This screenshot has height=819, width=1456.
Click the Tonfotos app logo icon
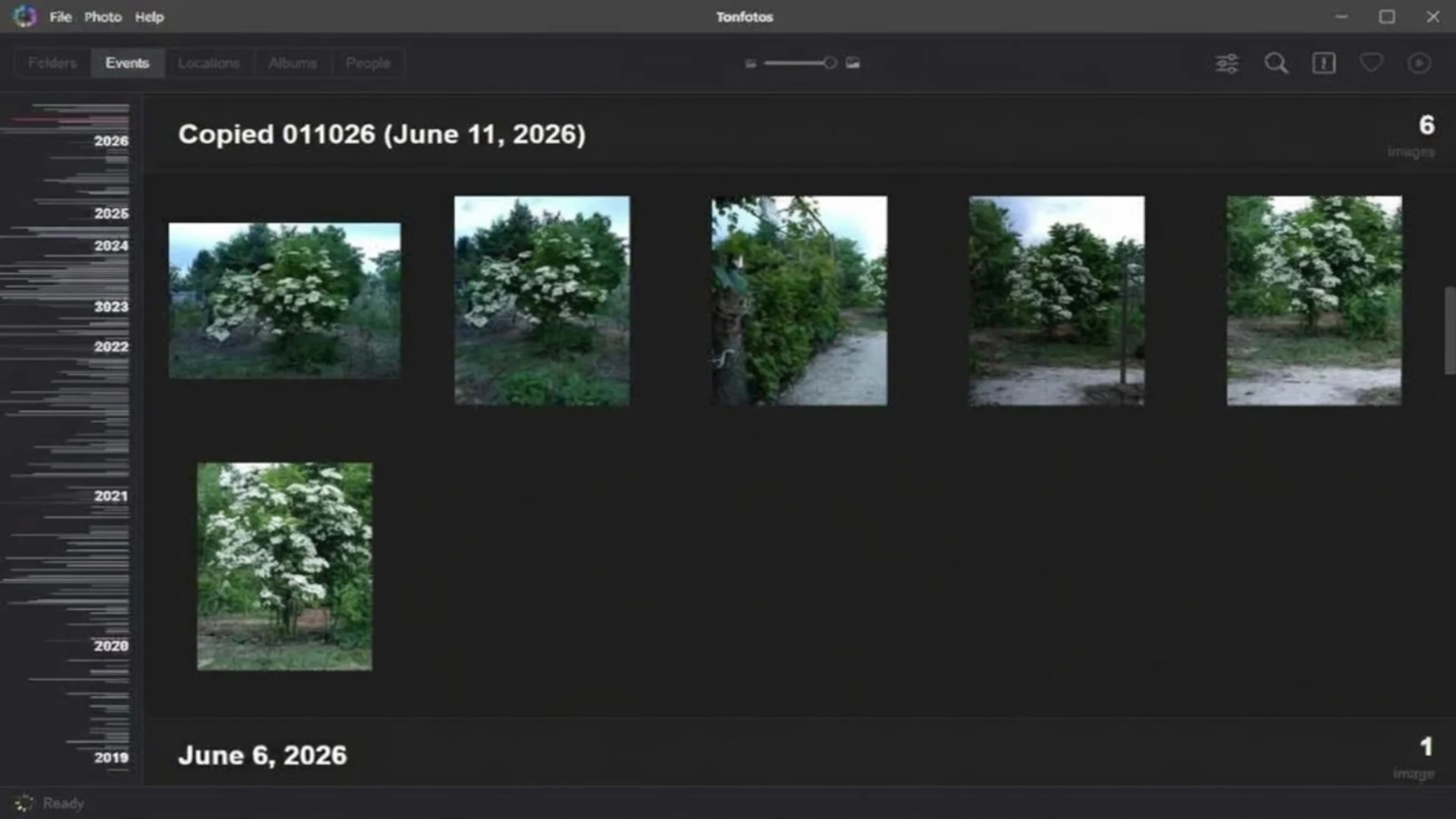(24, 16)
